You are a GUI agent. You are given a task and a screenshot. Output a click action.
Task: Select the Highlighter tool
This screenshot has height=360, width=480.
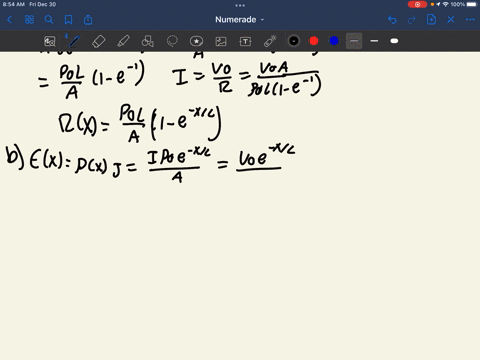tap(123, 41)
